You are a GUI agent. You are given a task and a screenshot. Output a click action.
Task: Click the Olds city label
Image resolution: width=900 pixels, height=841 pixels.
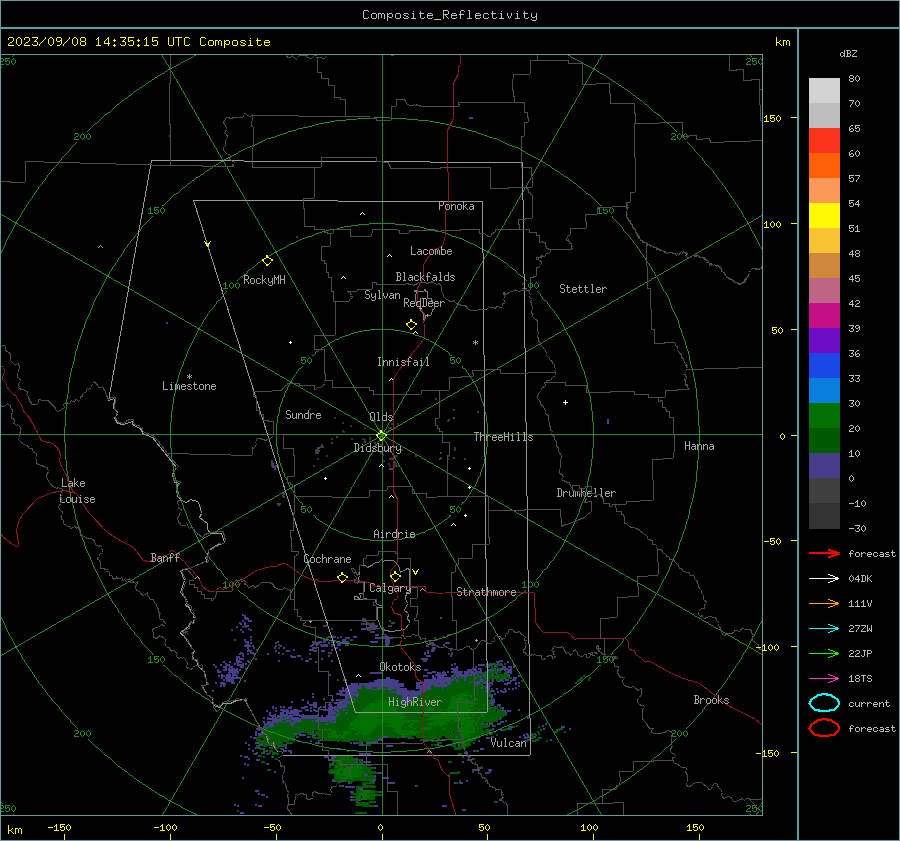click(x=381, y=417)
